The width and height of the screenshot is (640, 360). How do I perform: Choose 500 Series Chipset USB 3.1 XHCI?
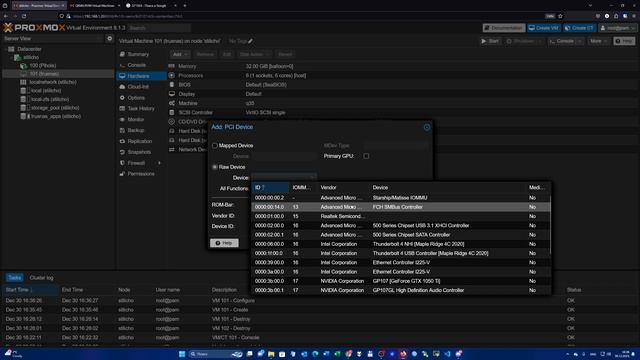coord(401,225)
